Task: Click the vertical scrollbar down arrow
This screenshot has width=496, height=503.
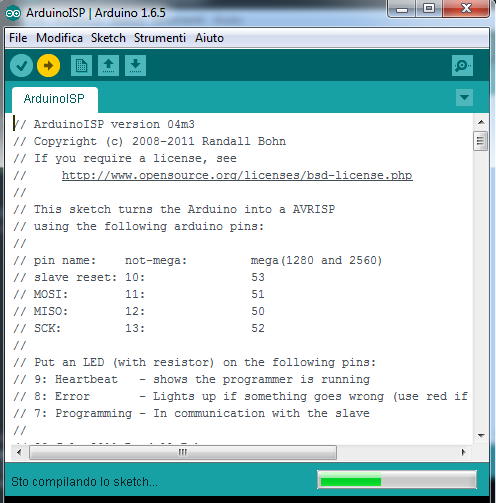Action: pos(481,435)
